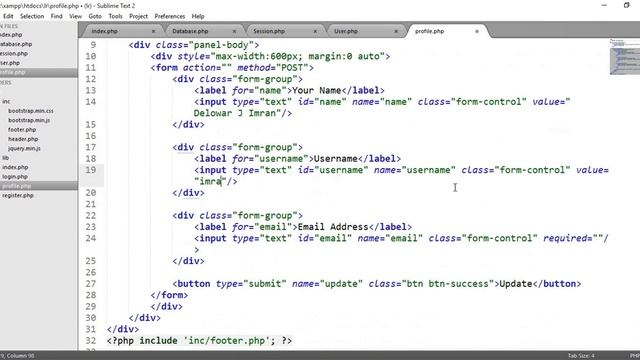Open the Find menu
This screenshot has width=640, height=360.
(56, 16)
